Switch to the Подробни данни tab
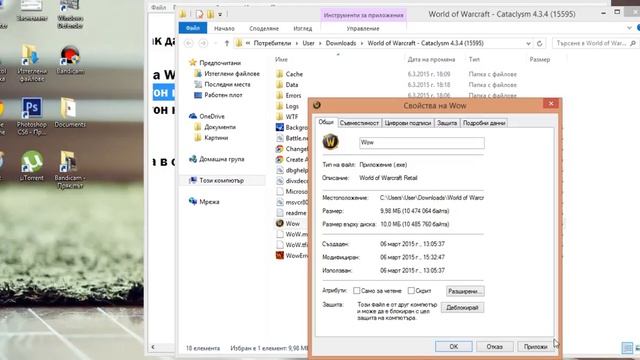 click(x=484, y=123)
